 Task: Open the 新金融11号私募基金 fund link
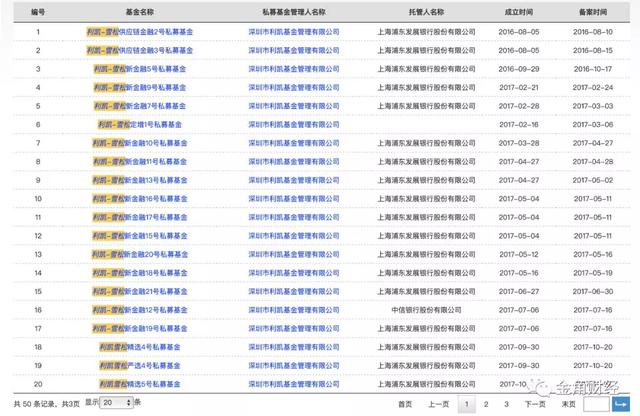tap(140, 162)
